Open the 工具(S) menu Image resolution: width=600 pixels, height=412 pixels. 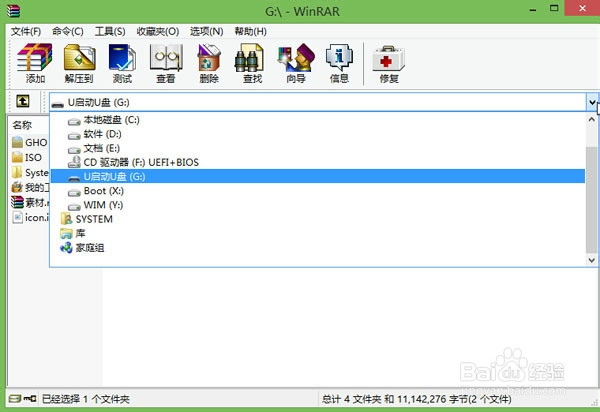coord(110,31)
